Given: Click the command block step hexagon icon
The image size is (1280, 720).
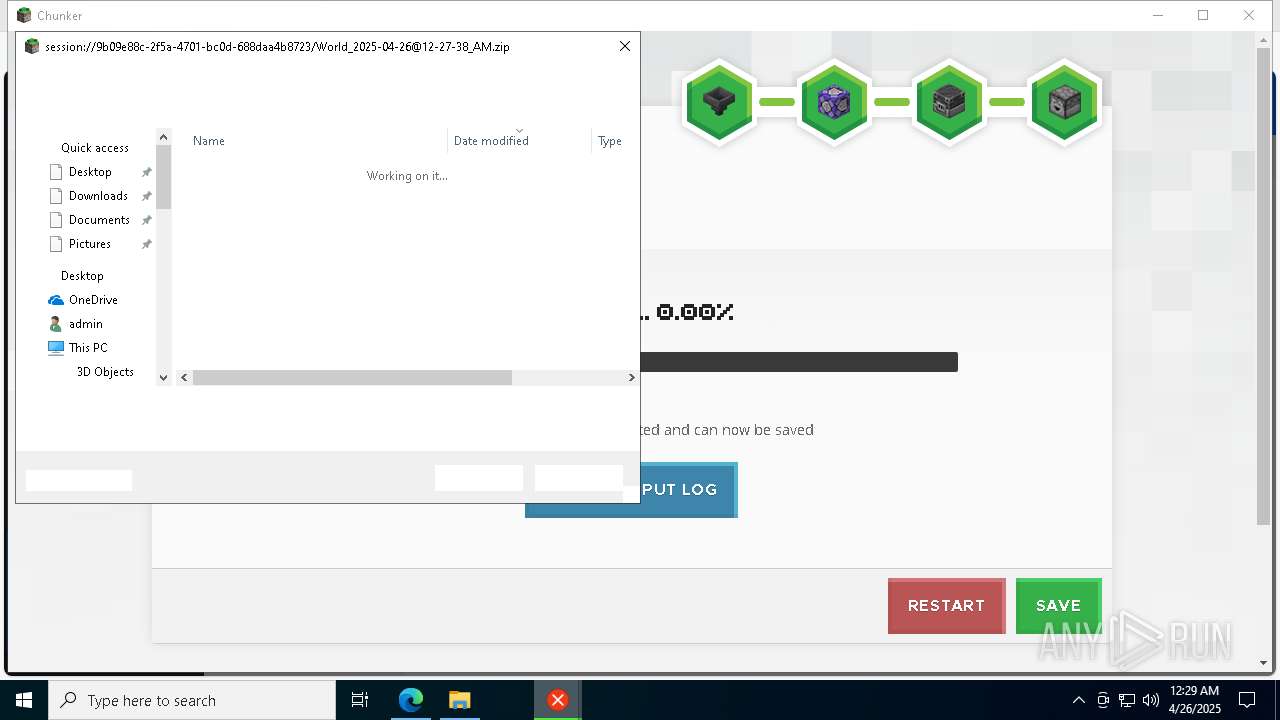Looking at the screenshot, I should coord(834,102).
